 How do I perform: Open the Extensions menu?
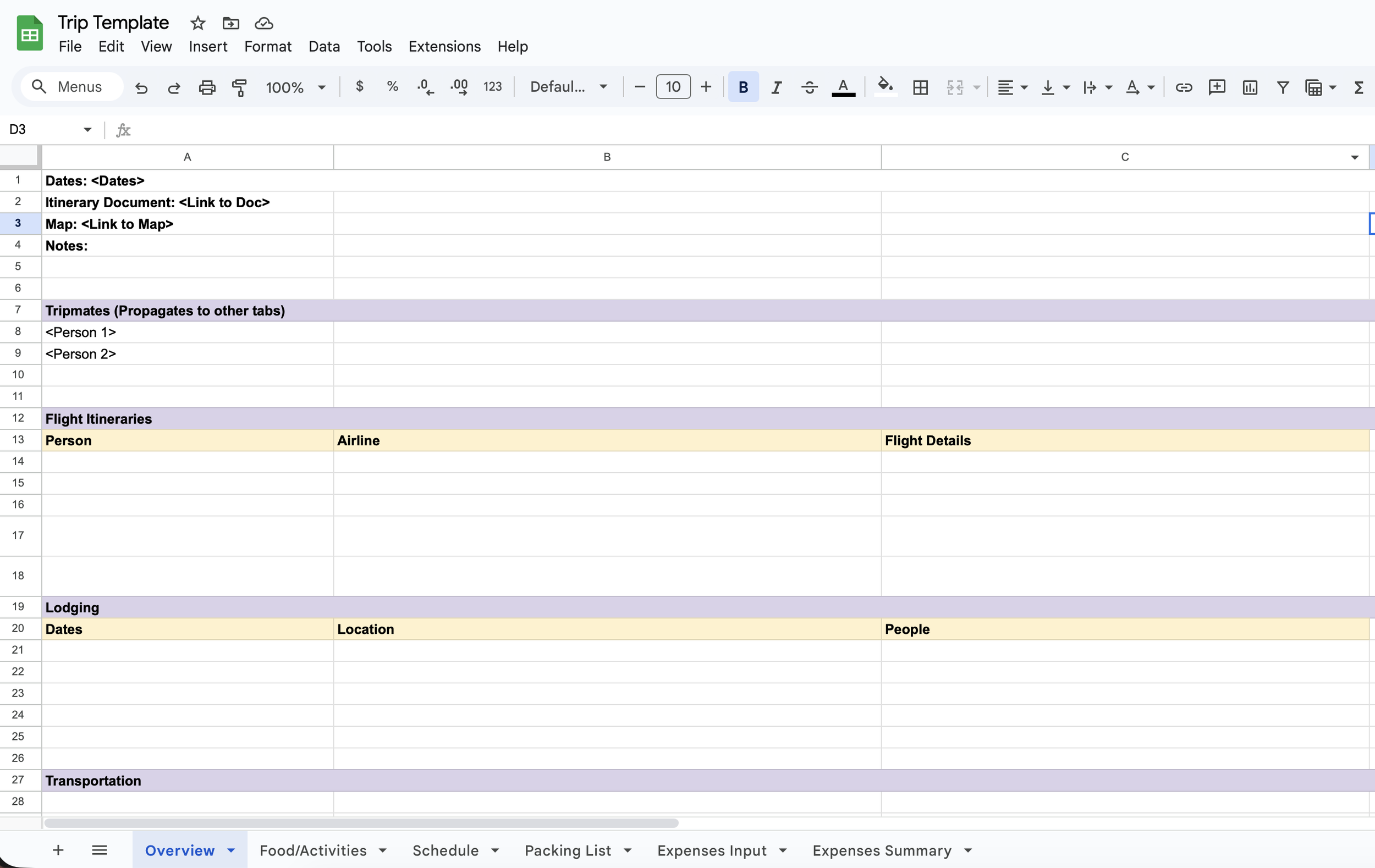point(444,46)
